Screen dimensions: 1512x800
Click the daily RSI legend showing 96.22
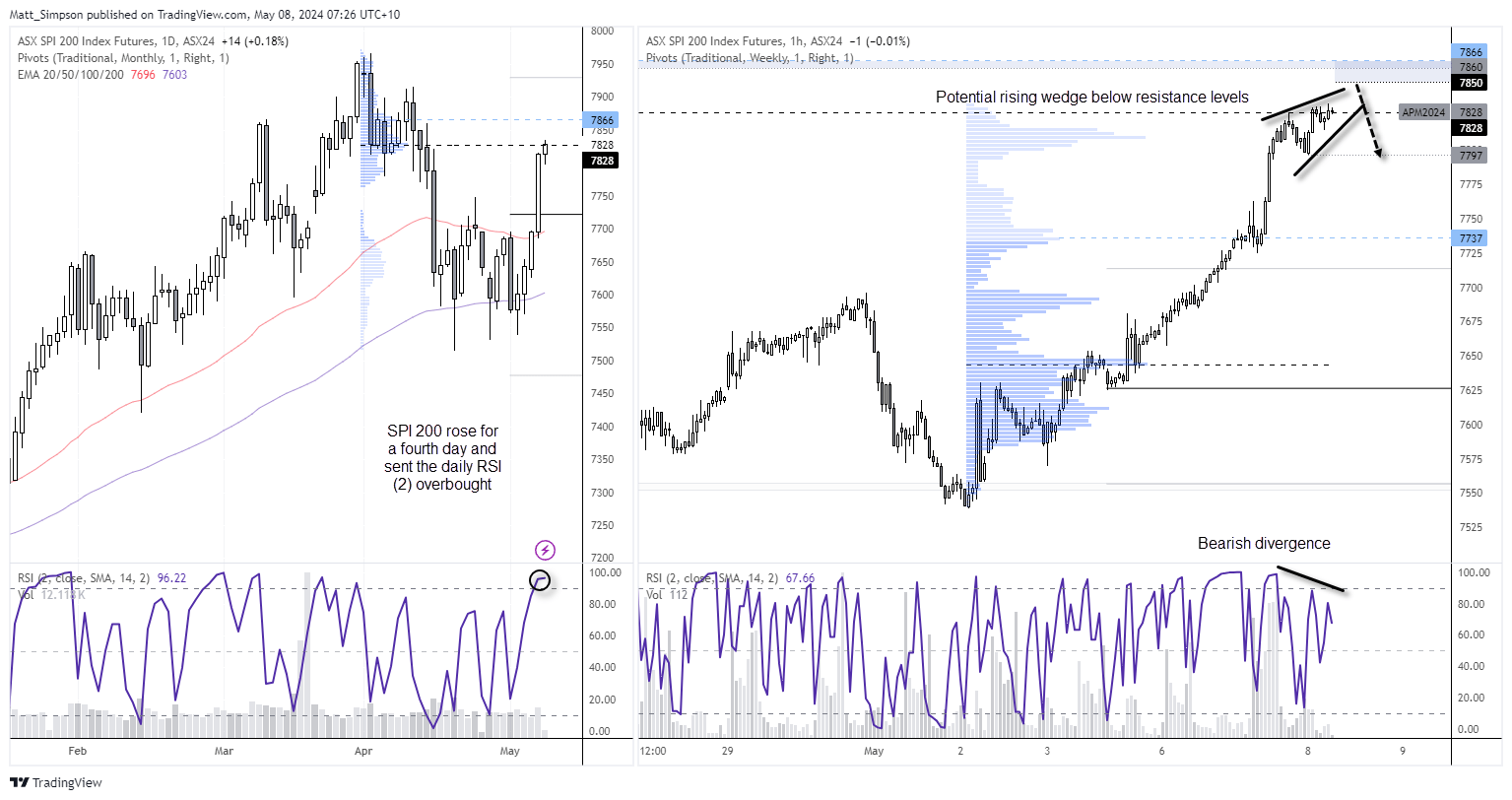101,578
